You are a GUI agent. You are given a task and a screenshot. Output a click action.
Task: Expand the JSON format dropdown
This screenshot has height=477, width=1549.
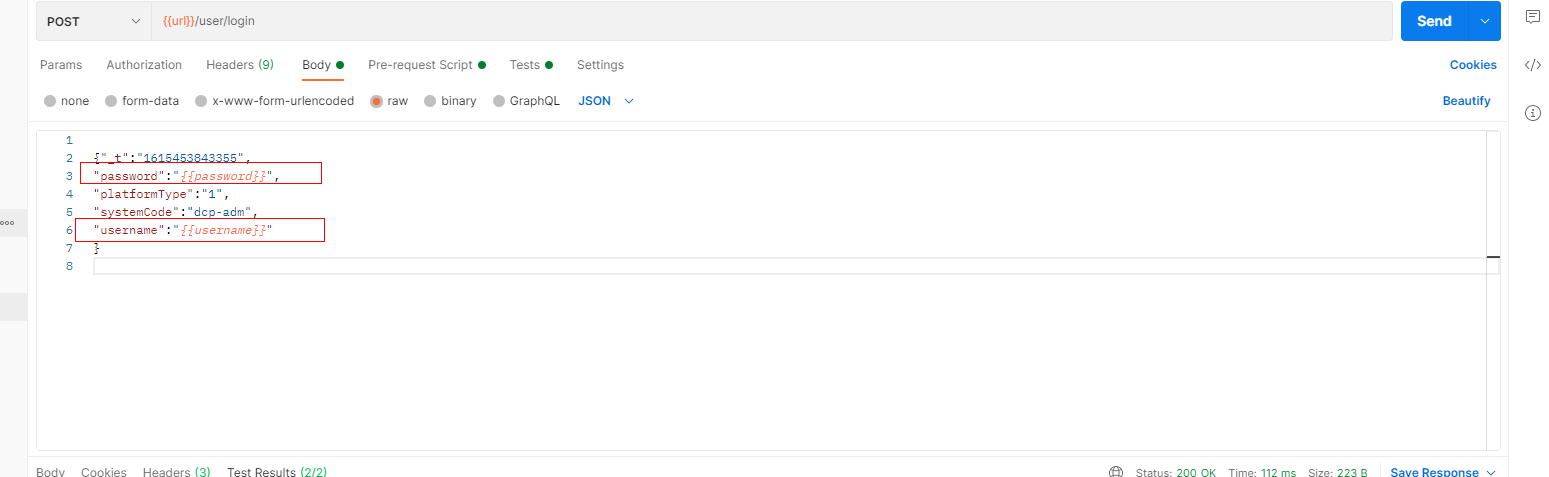point(606,101)
